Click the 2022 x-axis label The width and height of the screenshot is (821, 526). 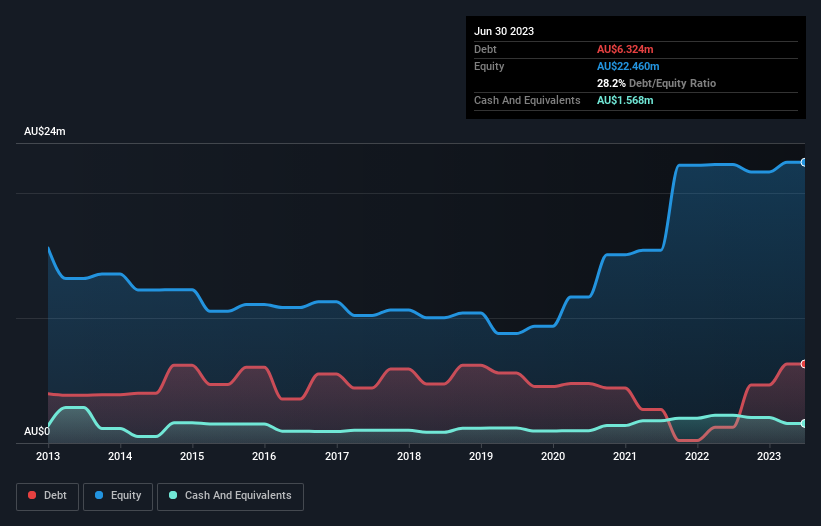click(697, 456)
